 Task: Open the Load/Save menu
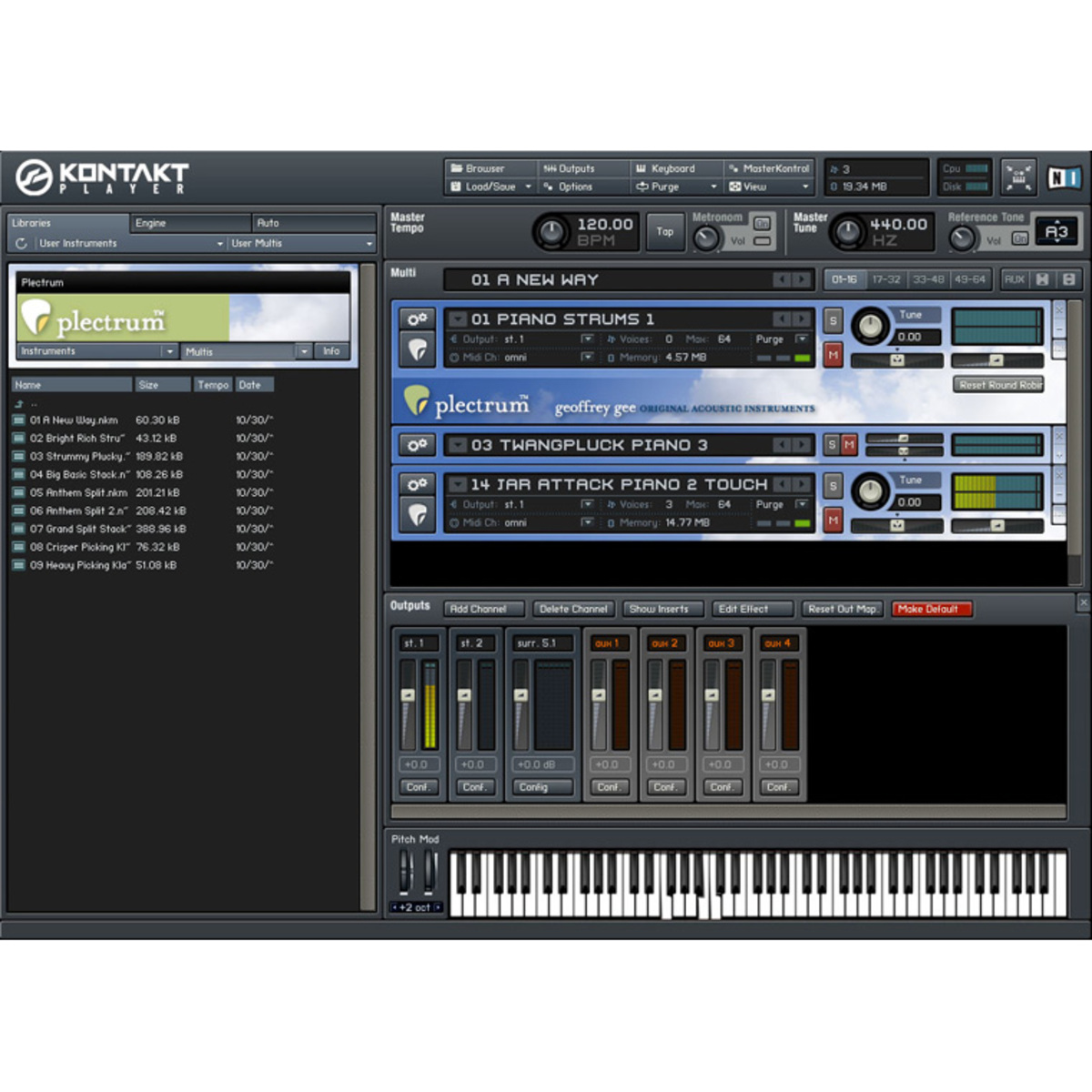[491, 187]
